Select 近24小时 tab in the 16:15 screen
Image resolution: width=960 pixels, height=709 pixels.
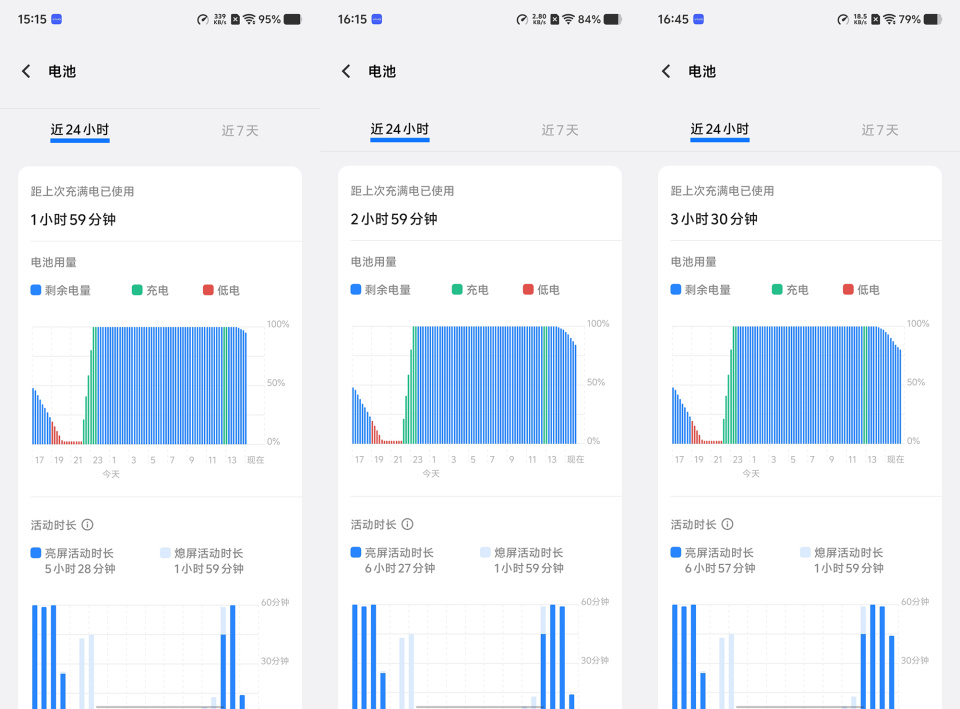coord(400,129)
